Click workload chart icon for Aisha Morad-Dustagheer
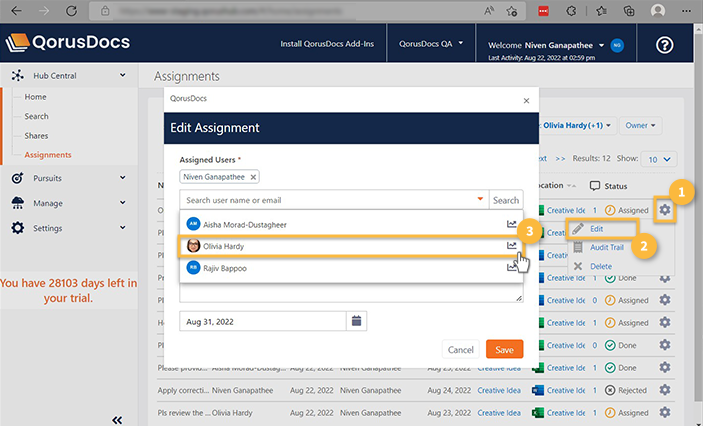 point(512,224)
